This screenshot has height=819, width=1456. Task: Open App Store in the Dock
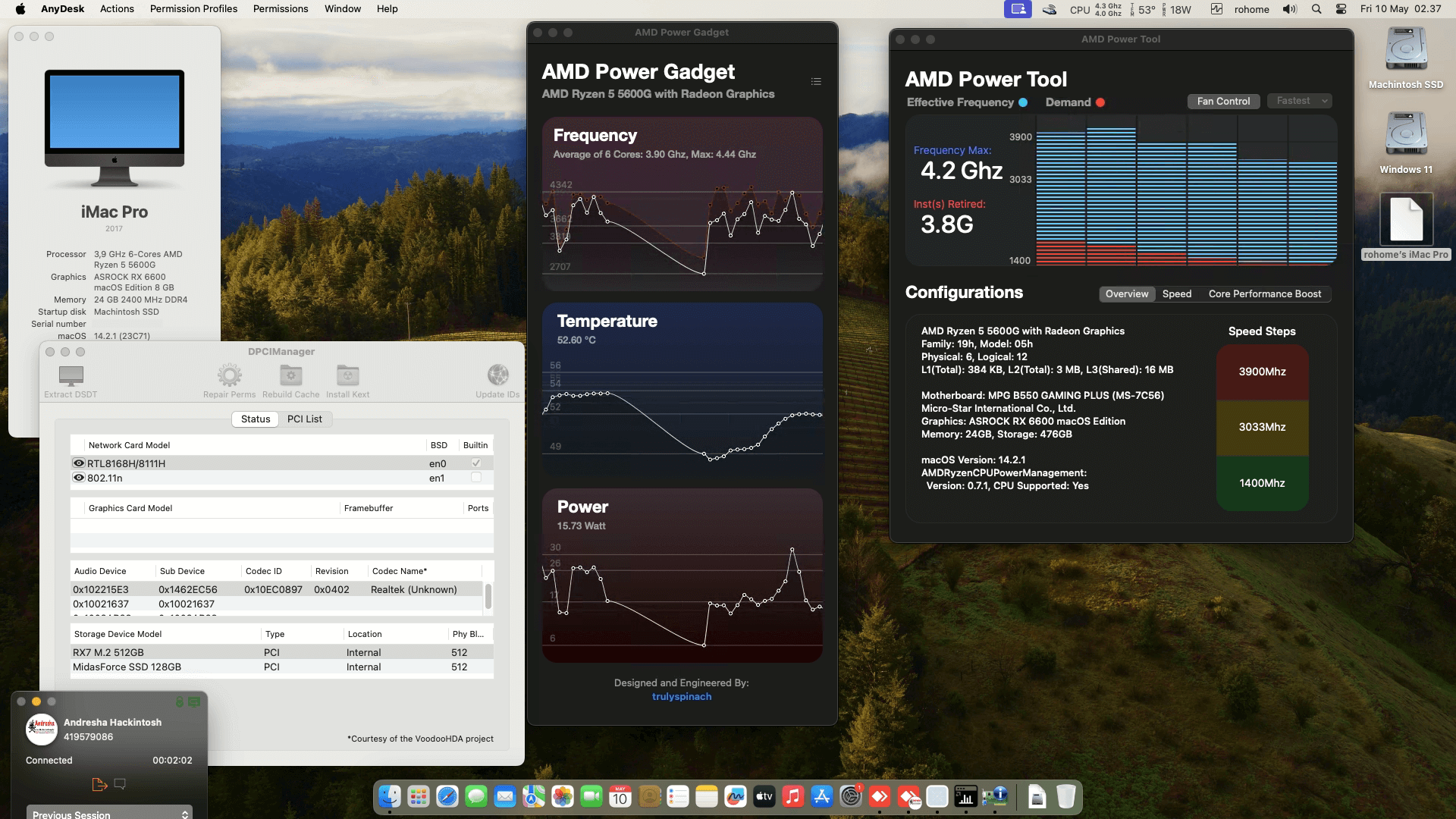point(822,797)
